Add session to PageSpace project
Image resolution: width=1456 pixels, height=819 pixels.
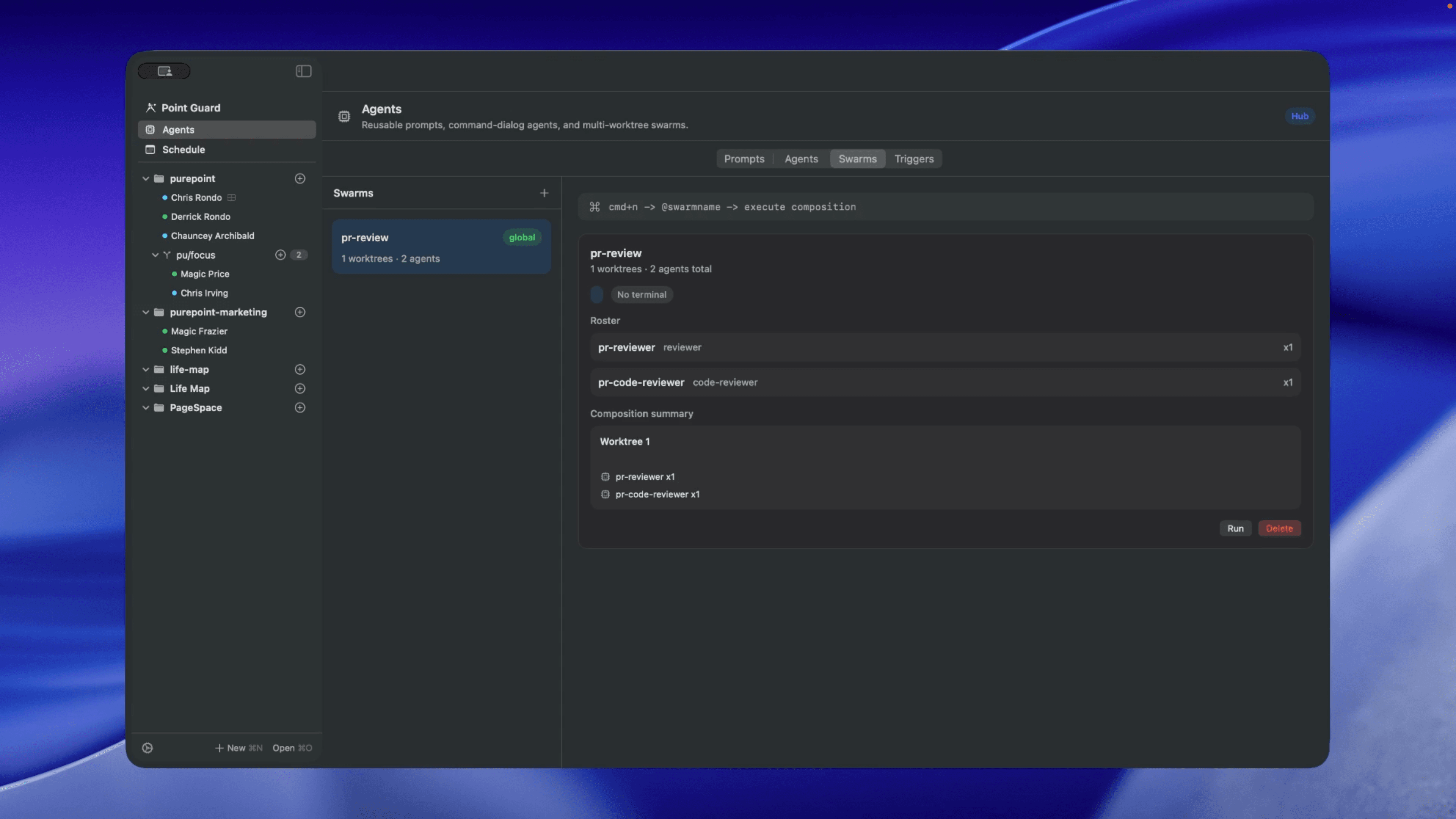point(300,408)
